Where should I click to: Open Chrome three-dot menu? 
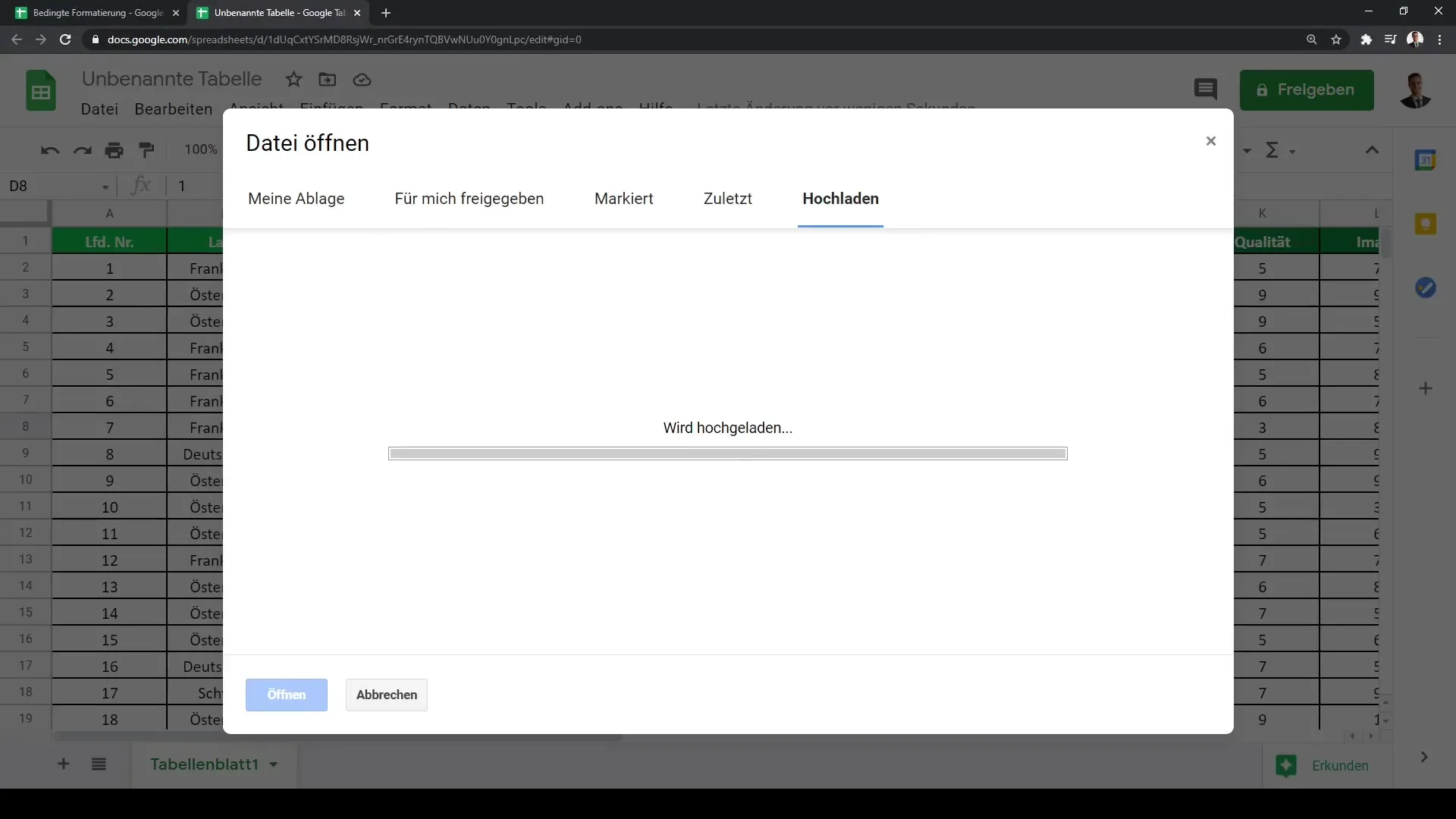pos(1439,39)
